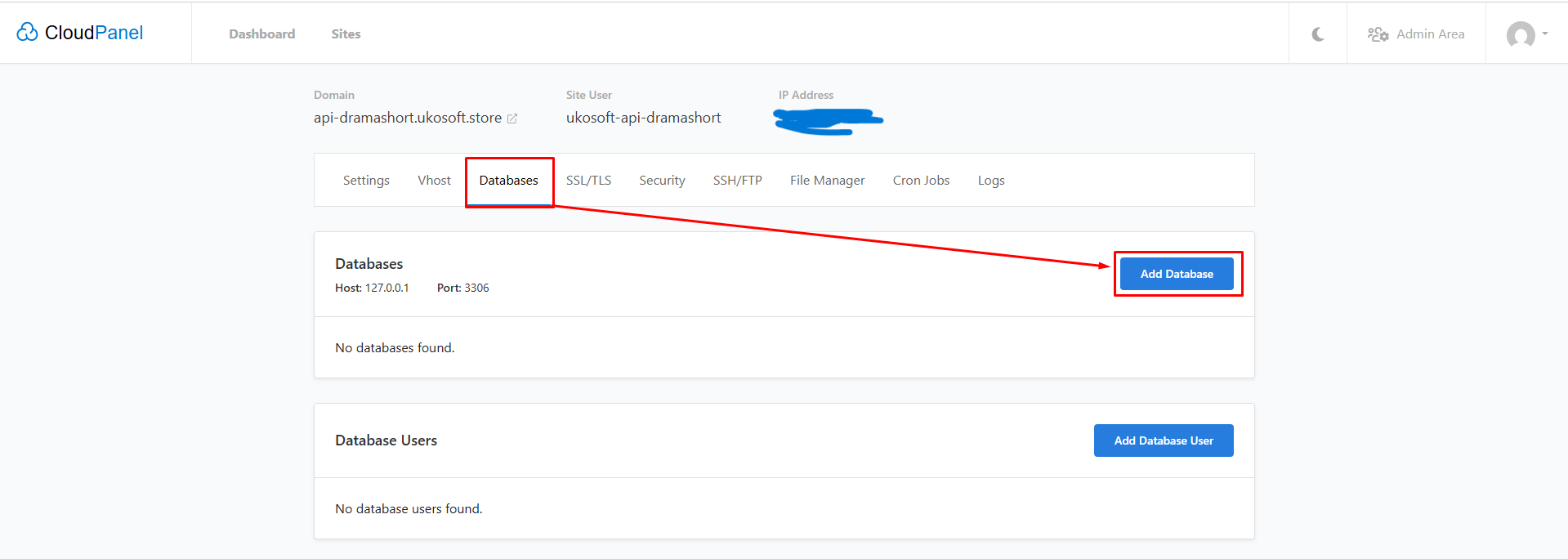View the Logs tab
The image size is (1568, 559).
(991, 181)
